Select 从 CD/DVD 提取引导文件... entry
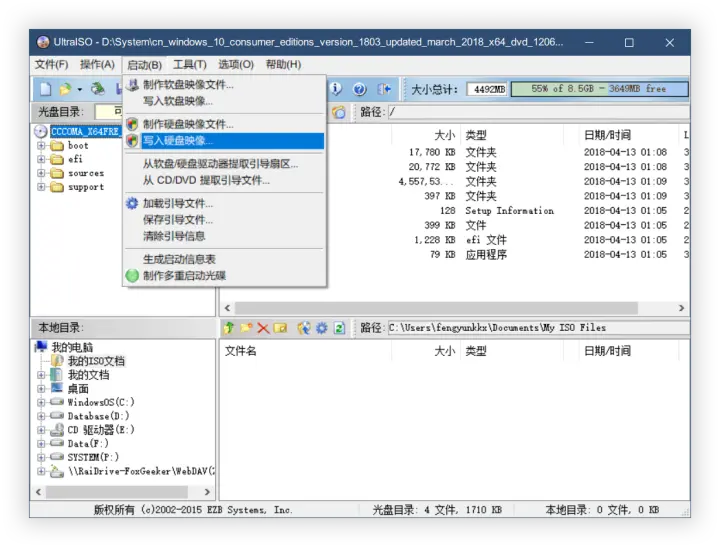Image resolution: width=720 pixels, height=547 pixels. pyautogui.click(x=225, y=180)
